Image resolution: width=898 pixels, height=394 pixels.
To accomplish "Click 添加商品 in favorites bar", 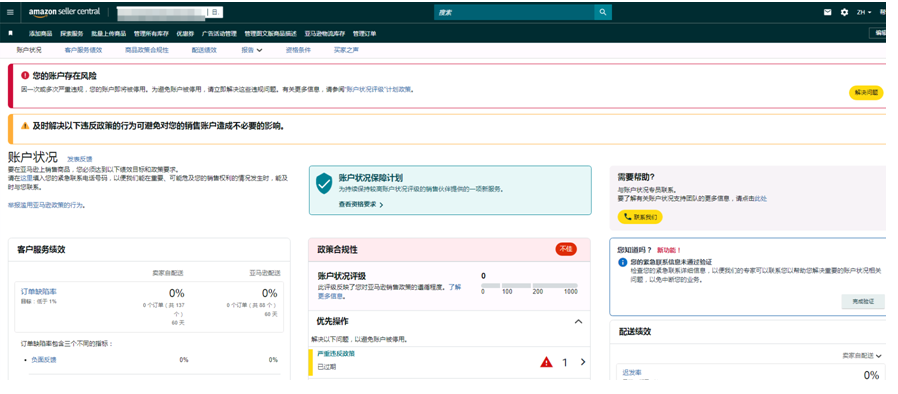I will point(40,34).
